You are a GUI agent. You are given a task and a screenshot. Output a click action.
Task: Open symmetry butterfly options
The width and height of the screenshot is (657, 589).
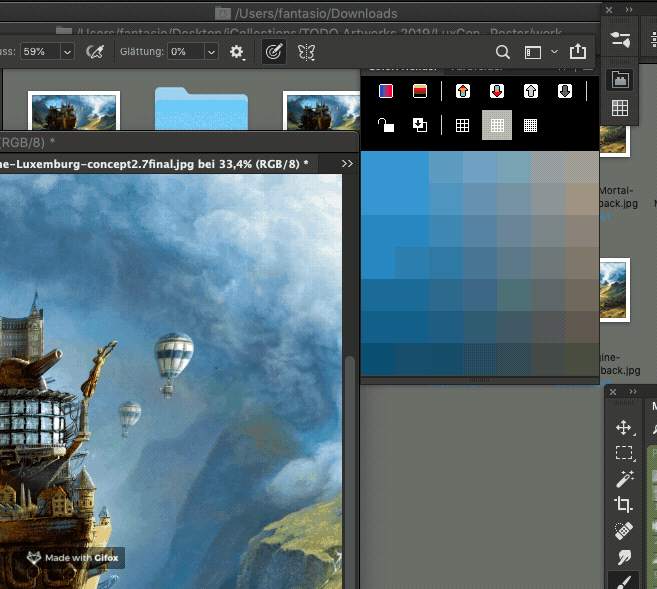tap(306, 52)
